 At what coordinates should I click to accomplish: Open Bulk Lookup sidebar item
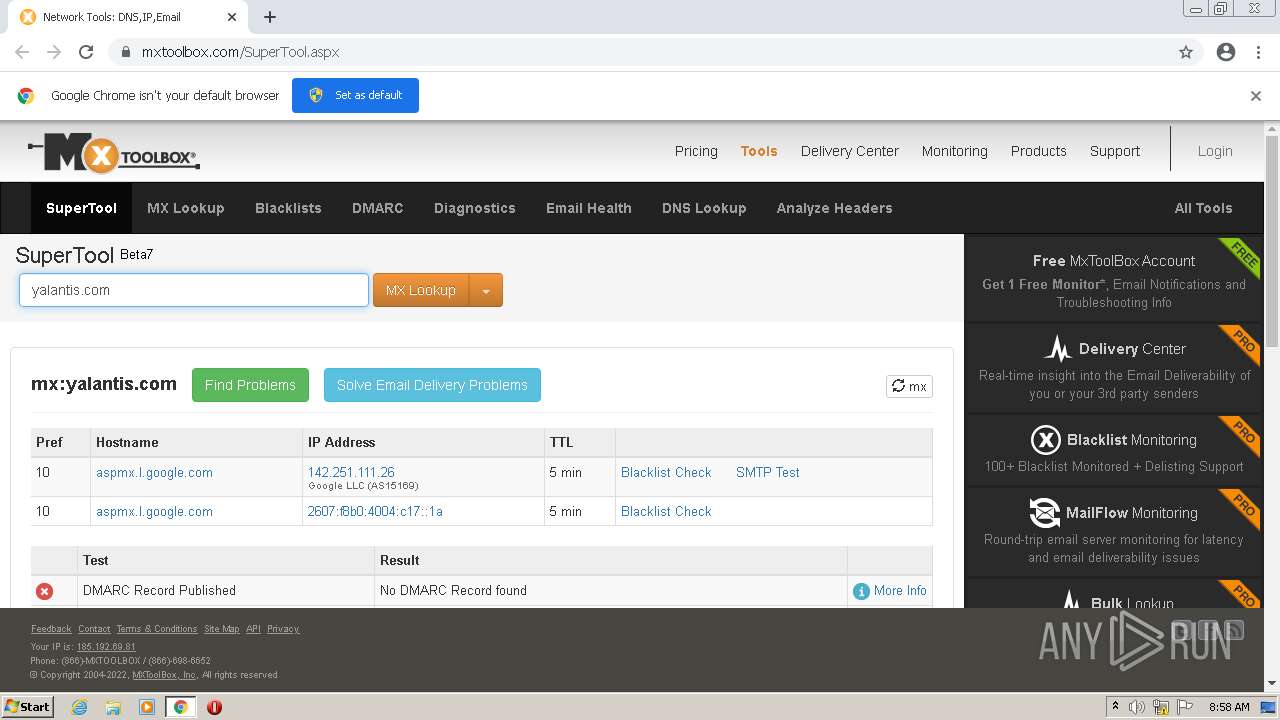click(x=1114, y=594)
